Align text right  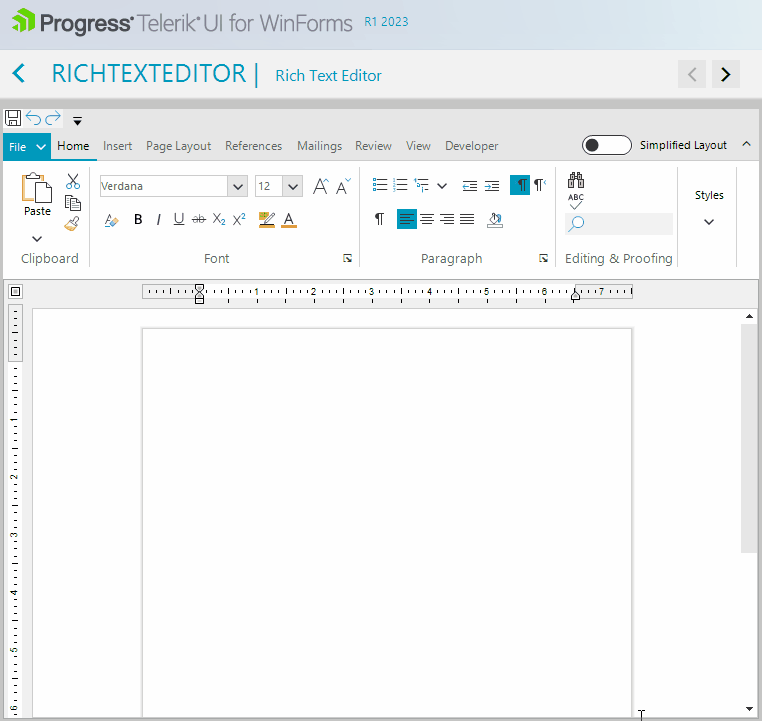pos(447,220)
